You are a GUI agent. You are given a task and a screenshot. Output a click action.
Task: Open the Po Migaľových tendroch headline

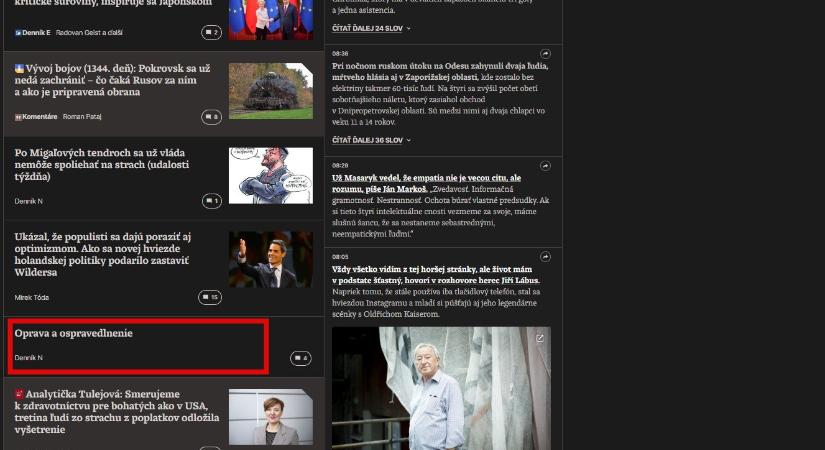click(x=102, y=164)
